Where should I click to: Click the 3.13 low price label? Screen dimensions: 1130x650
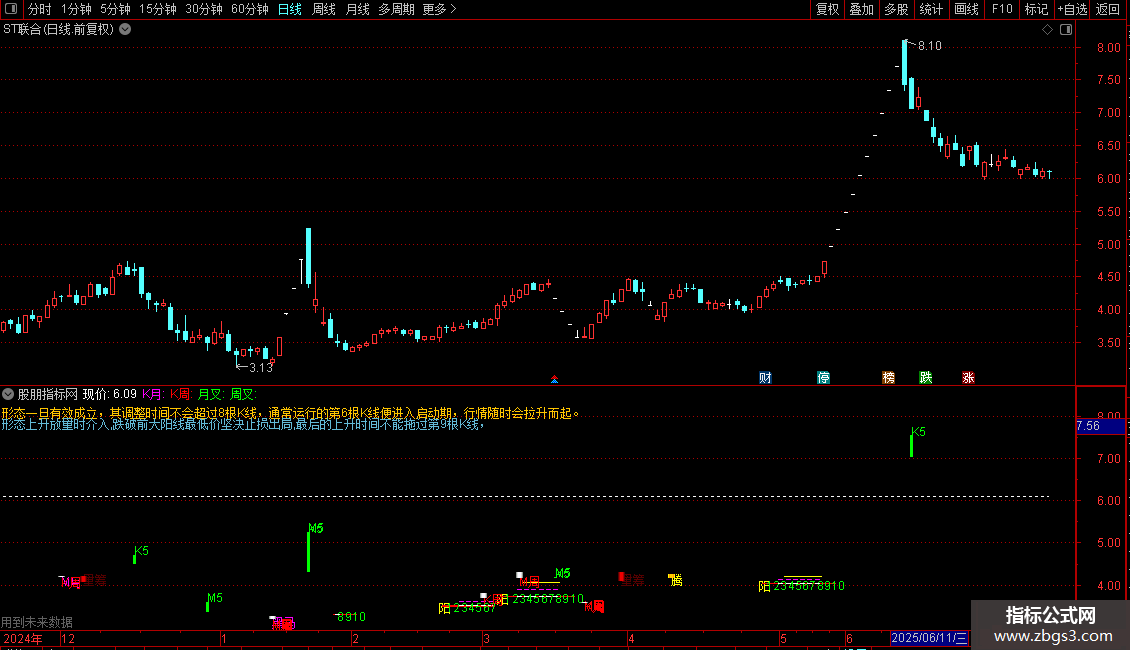261,368
